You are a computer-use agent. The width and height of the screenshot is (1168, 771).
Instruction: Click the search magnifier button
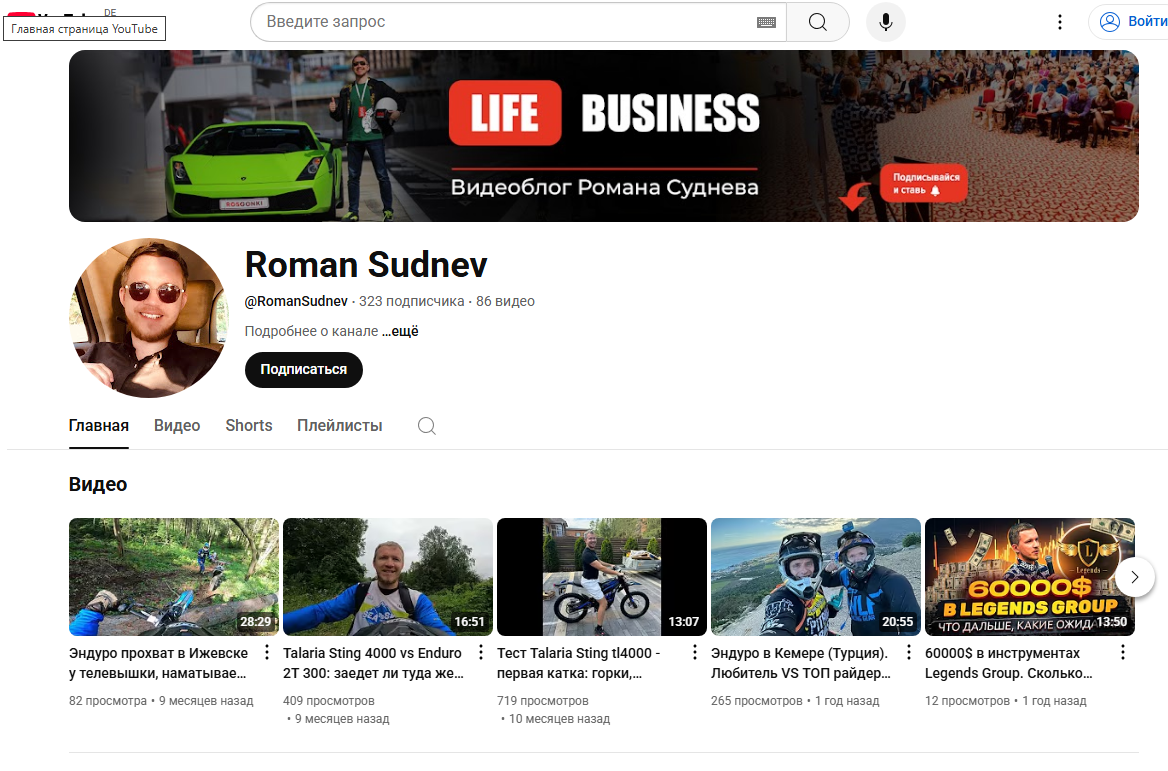(x=817, y=22)
